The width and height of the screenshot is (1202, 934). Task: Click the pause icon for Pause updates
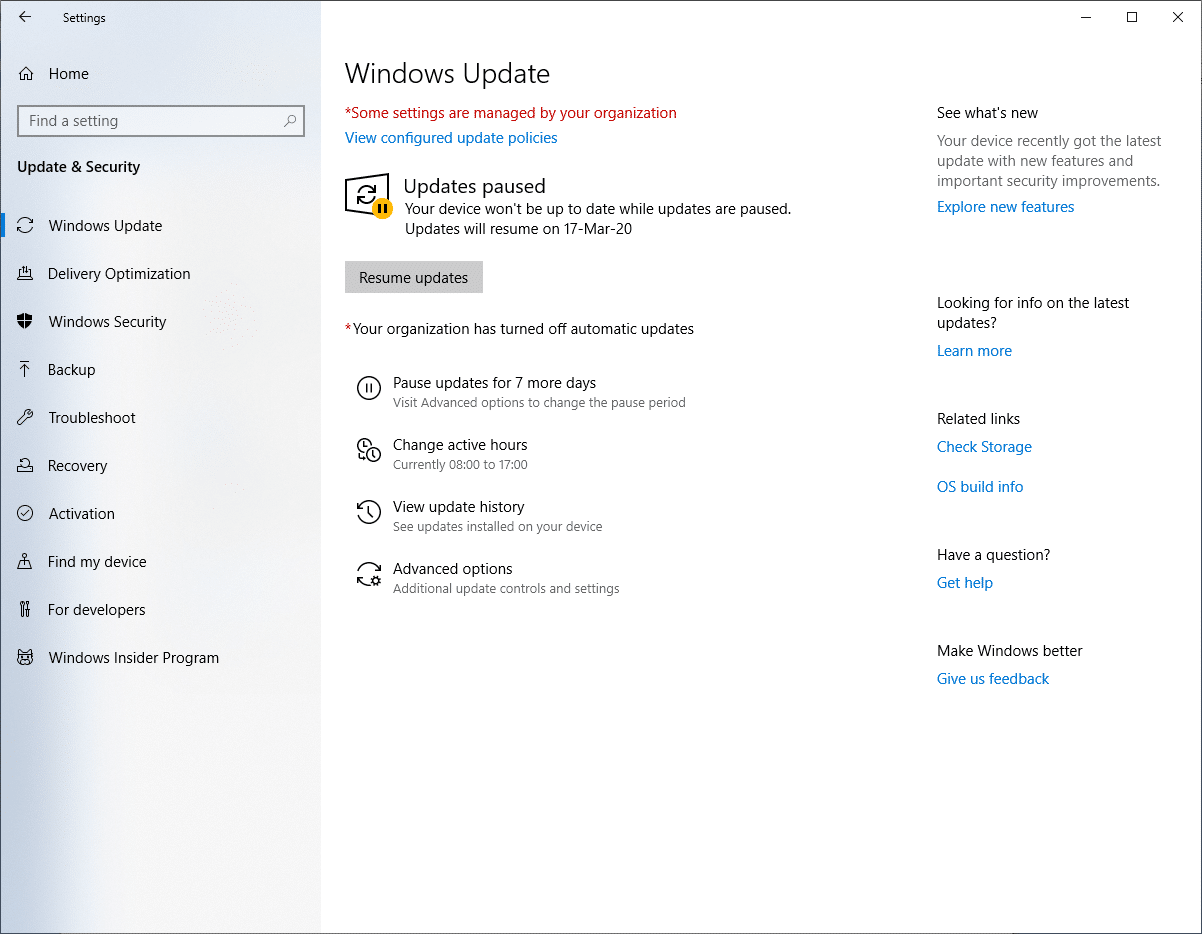(x=369, y=389)
